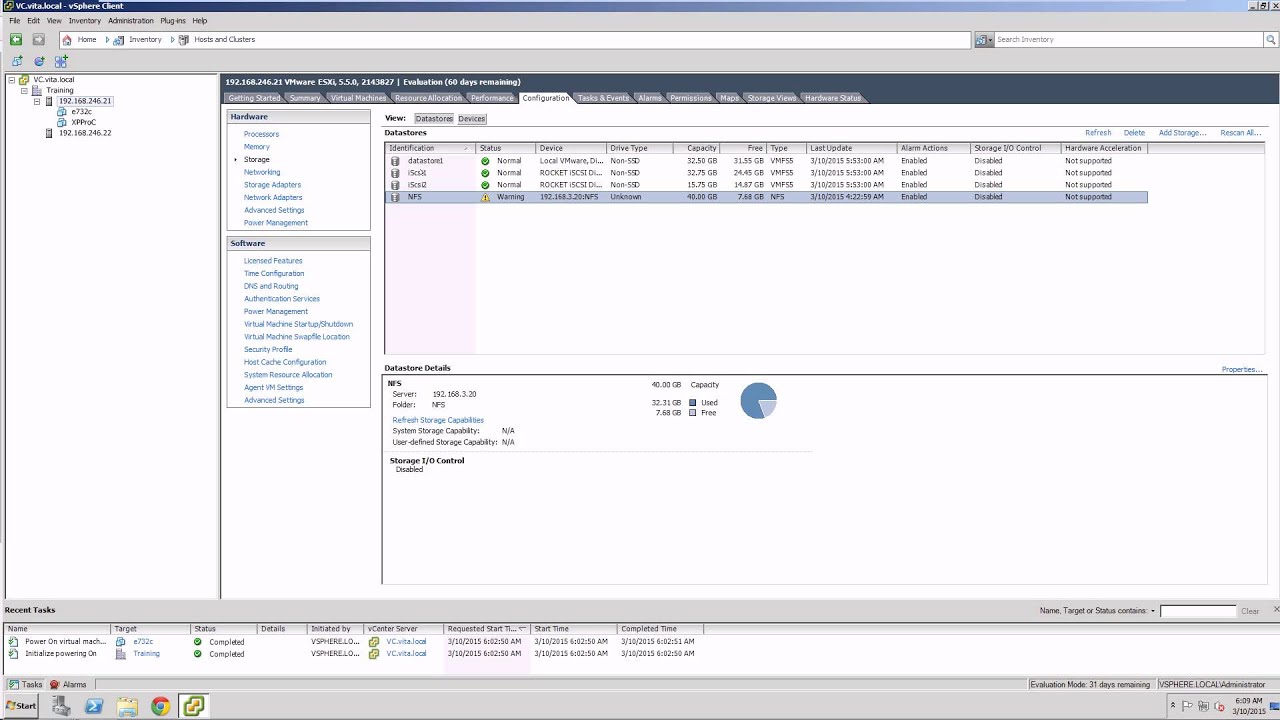The height and width of the screenshot is (720, 1280).
Task: Collapse the 192.168.246.21 host node
Action: pos(37,101)
